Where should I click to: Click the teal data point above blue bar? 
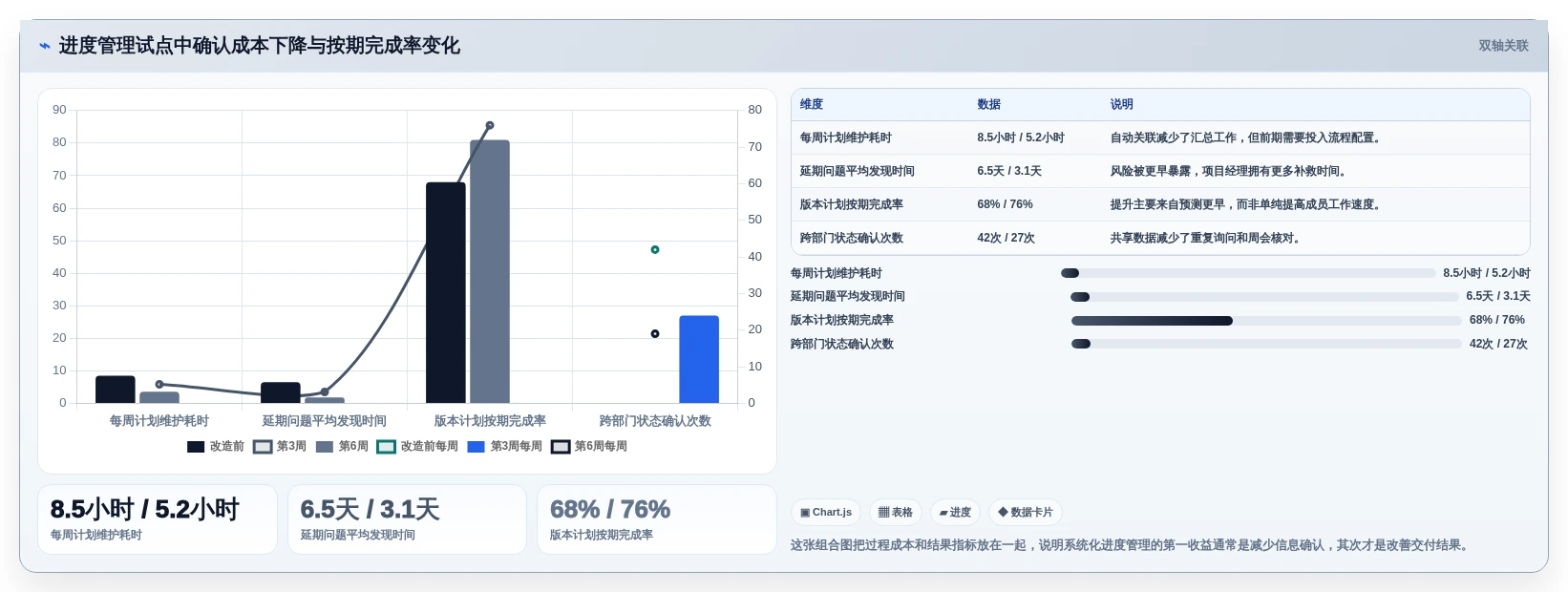(x=655, y=250)
